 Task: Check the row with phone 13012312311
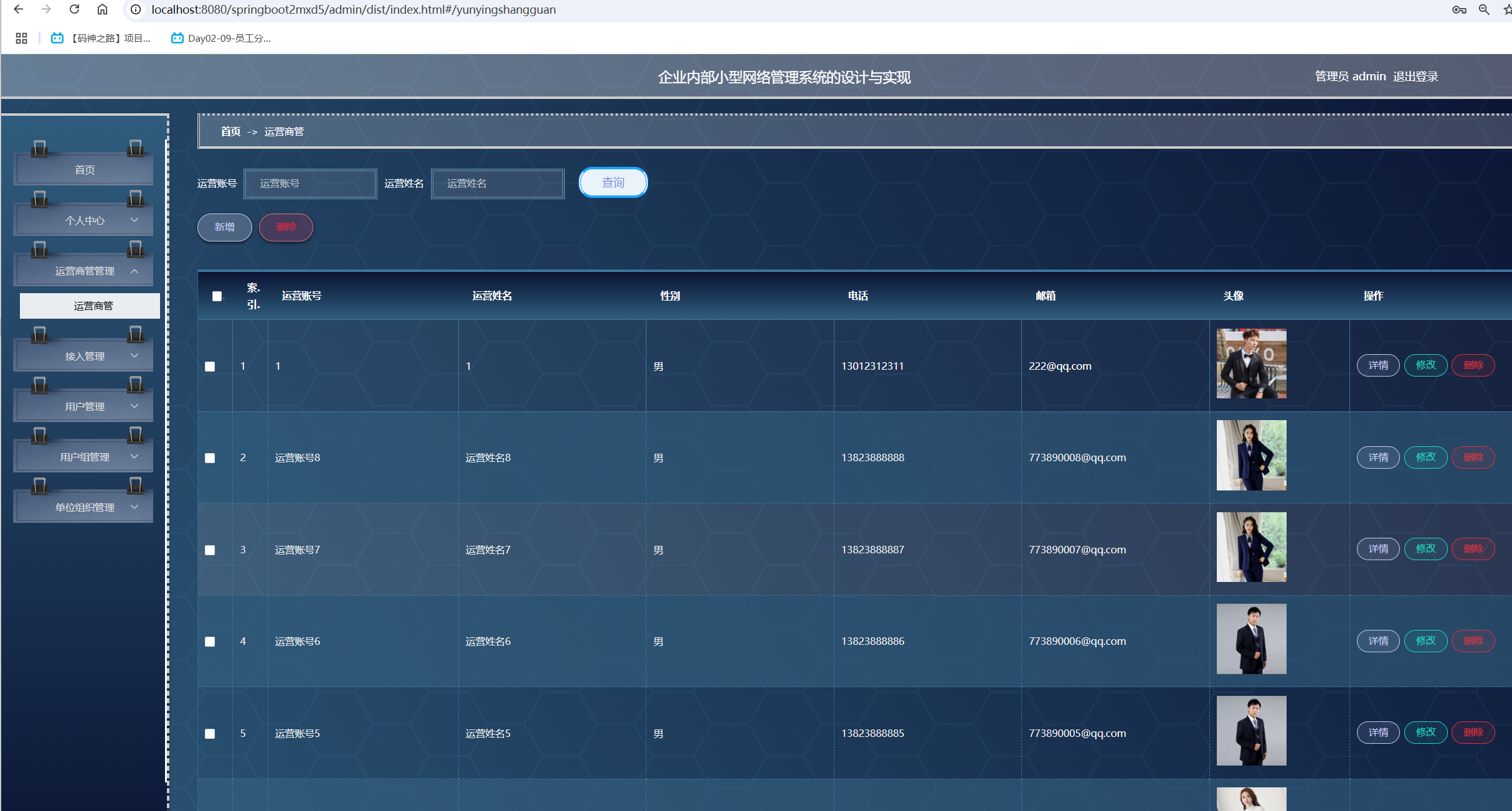210,367
